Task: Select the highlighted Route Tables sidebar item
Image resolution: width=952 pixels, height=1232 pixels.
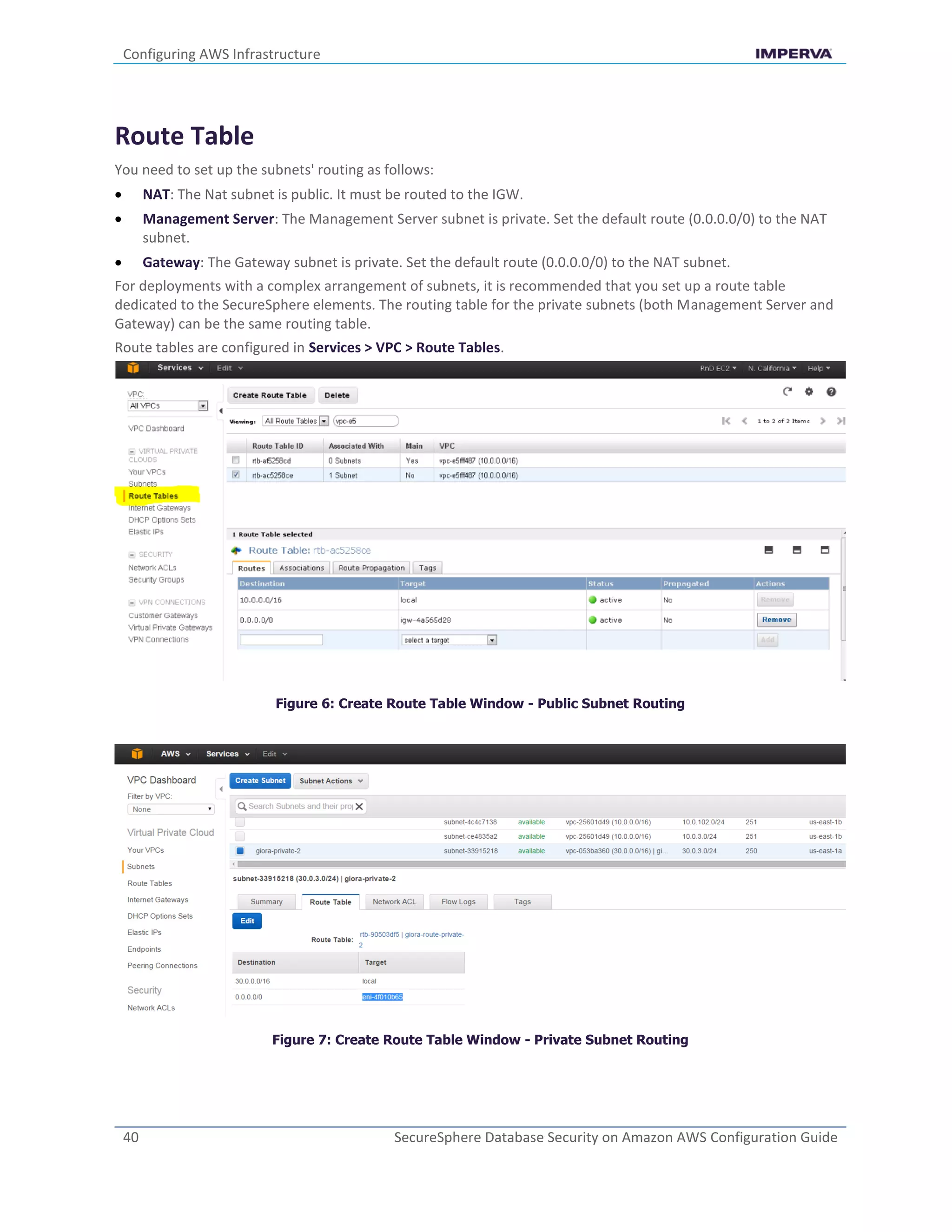Action: 153,496
